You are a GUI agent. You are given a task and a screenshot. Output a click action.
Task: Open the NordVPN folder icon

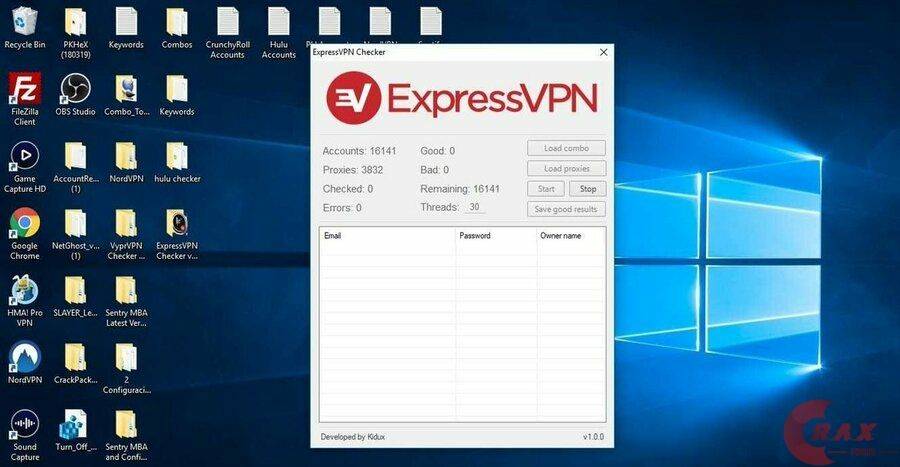click(126, 162)
